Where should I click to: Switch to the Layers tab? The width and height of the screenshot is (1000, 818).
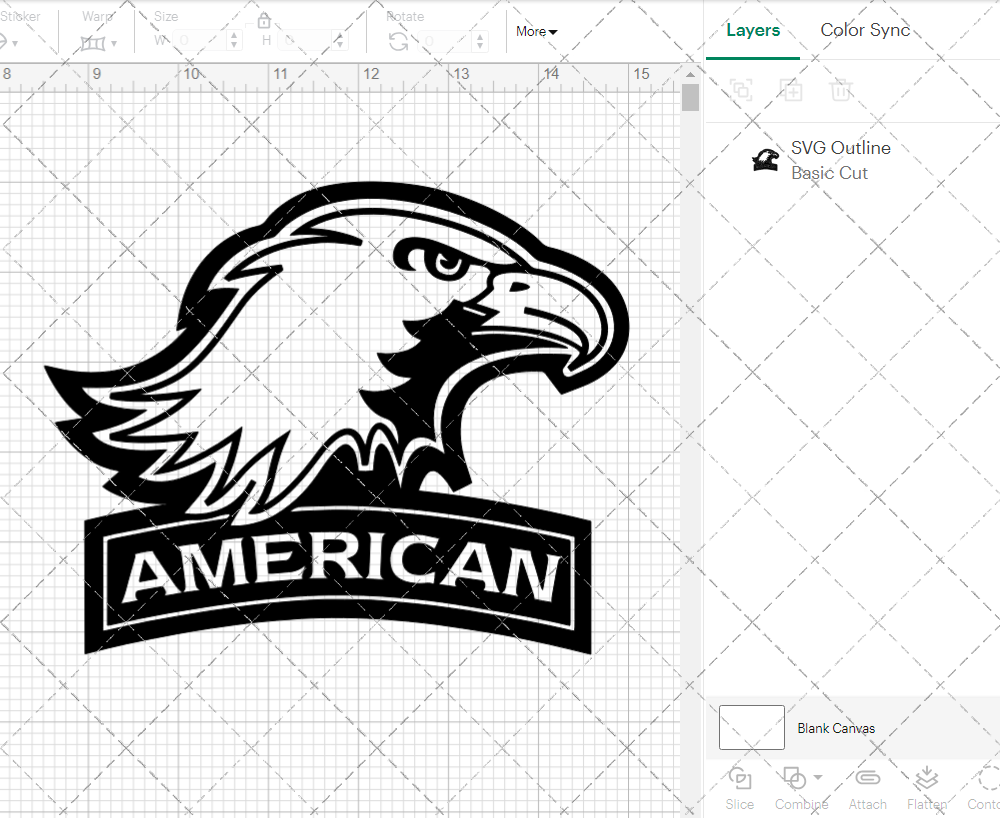[752, 30]
